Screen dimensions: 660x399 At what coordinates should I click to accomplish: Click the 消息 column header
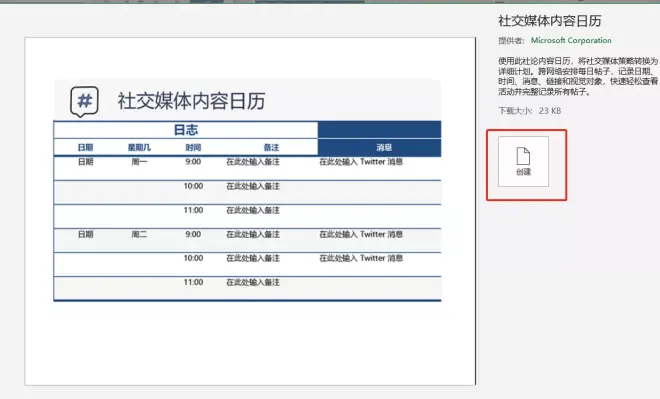tap(384, 147)
